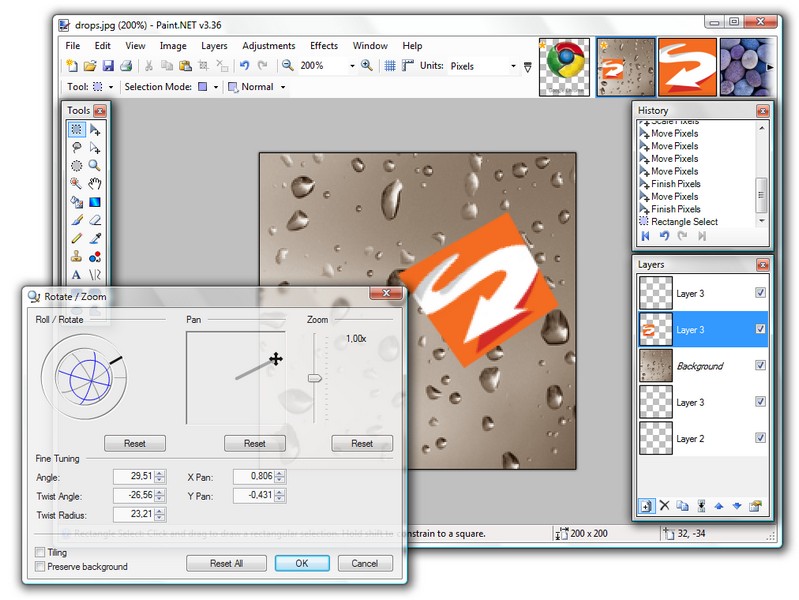Click the Reset All button
The image size is (799, 600).
226,563
